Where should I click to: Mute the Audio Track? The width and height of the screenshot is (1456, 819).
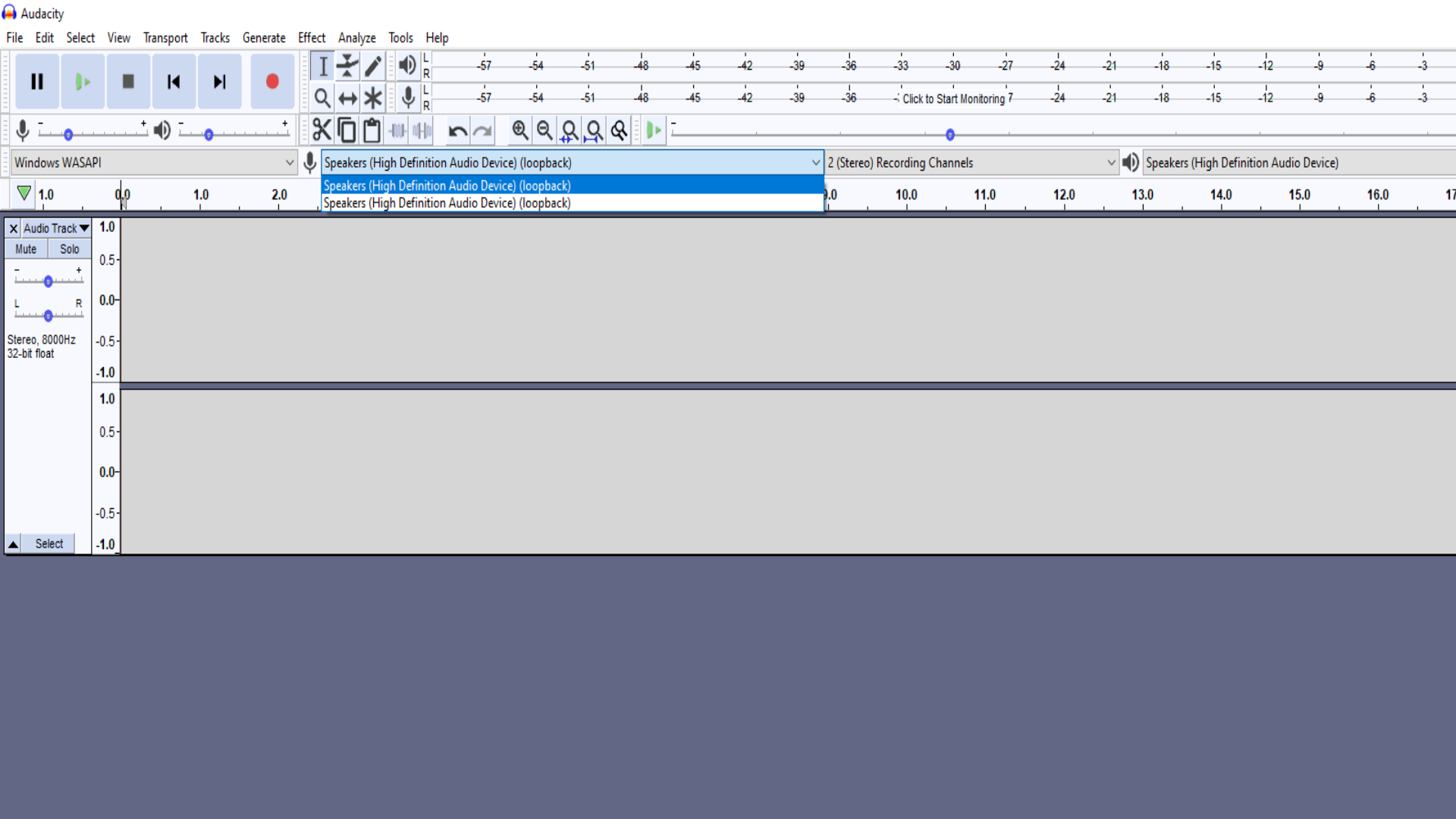tap(26, 249)
